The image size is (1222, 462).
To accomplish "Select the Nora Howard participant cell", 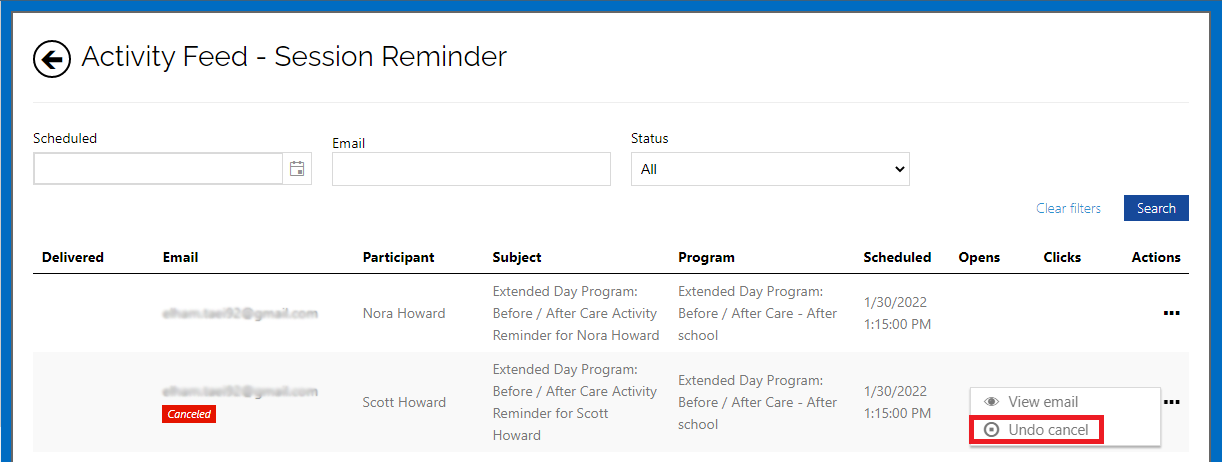I will click(404, 313).
